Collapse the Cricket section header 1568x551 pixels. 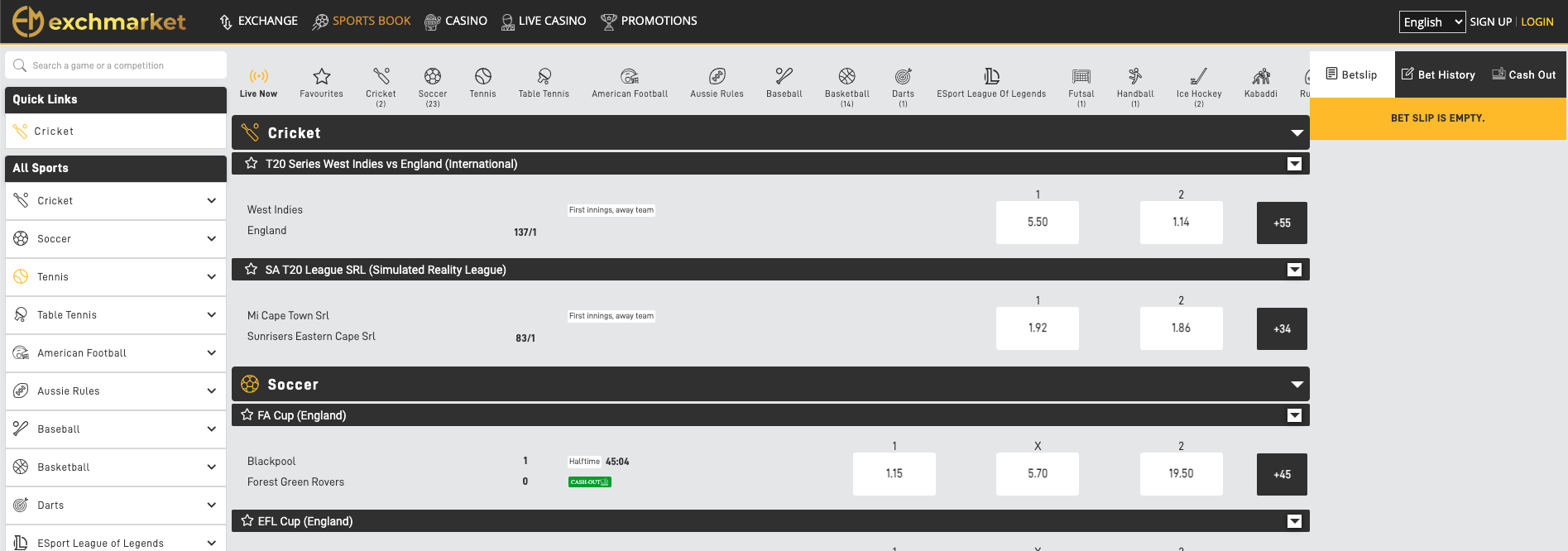pos(1297,133)
